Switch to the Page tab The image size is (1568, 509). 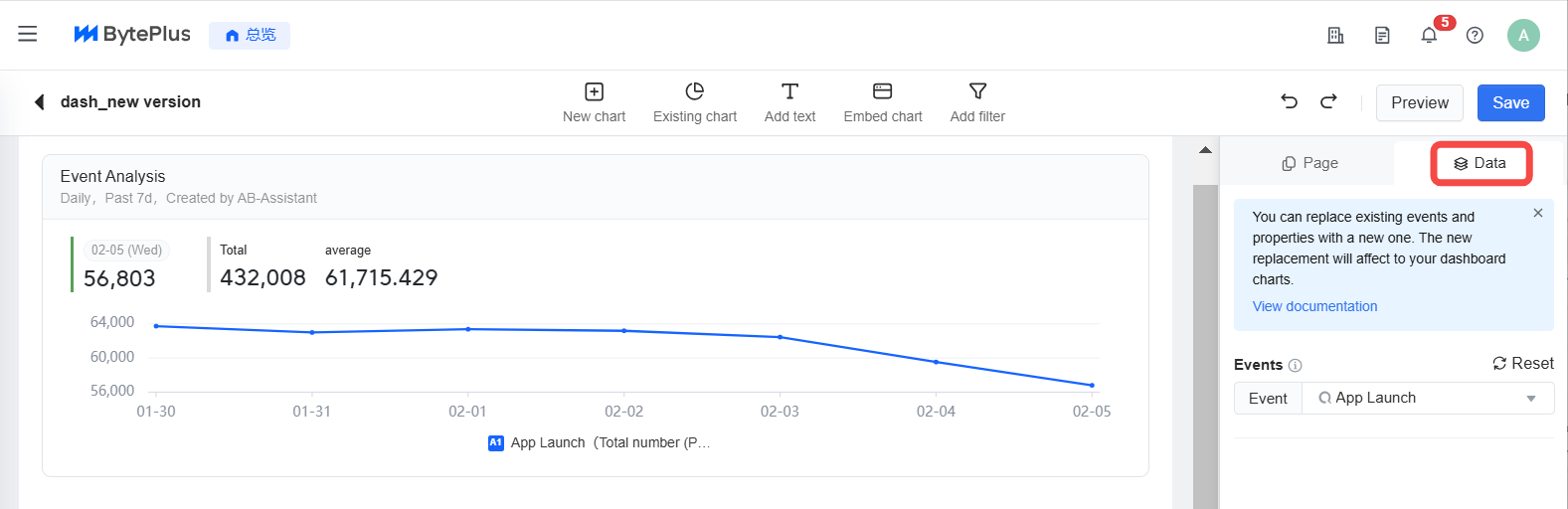pyautogui.click(x=1309, y=163)
